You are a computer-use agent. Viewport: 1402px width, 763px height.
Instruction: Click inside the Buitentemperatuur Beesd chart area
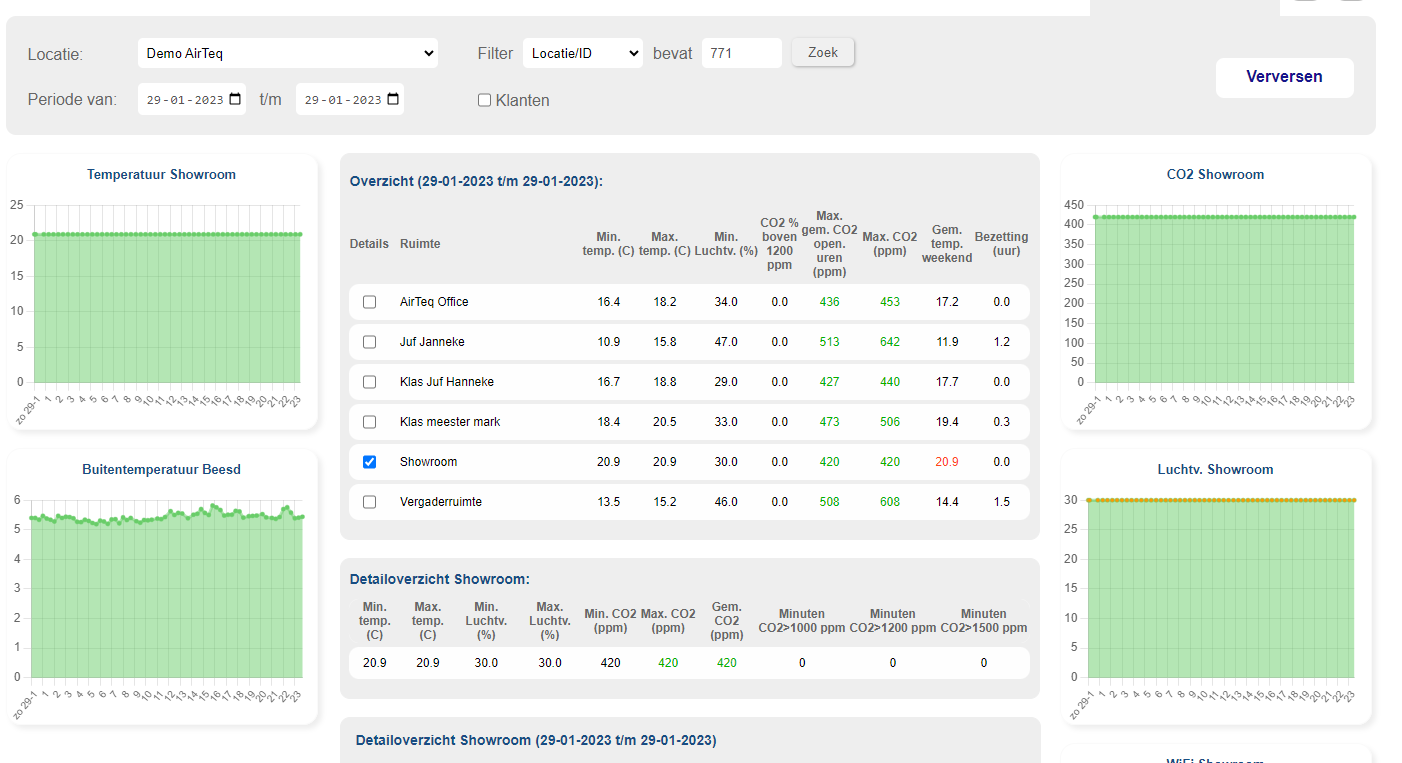click(x=166, y=590)
